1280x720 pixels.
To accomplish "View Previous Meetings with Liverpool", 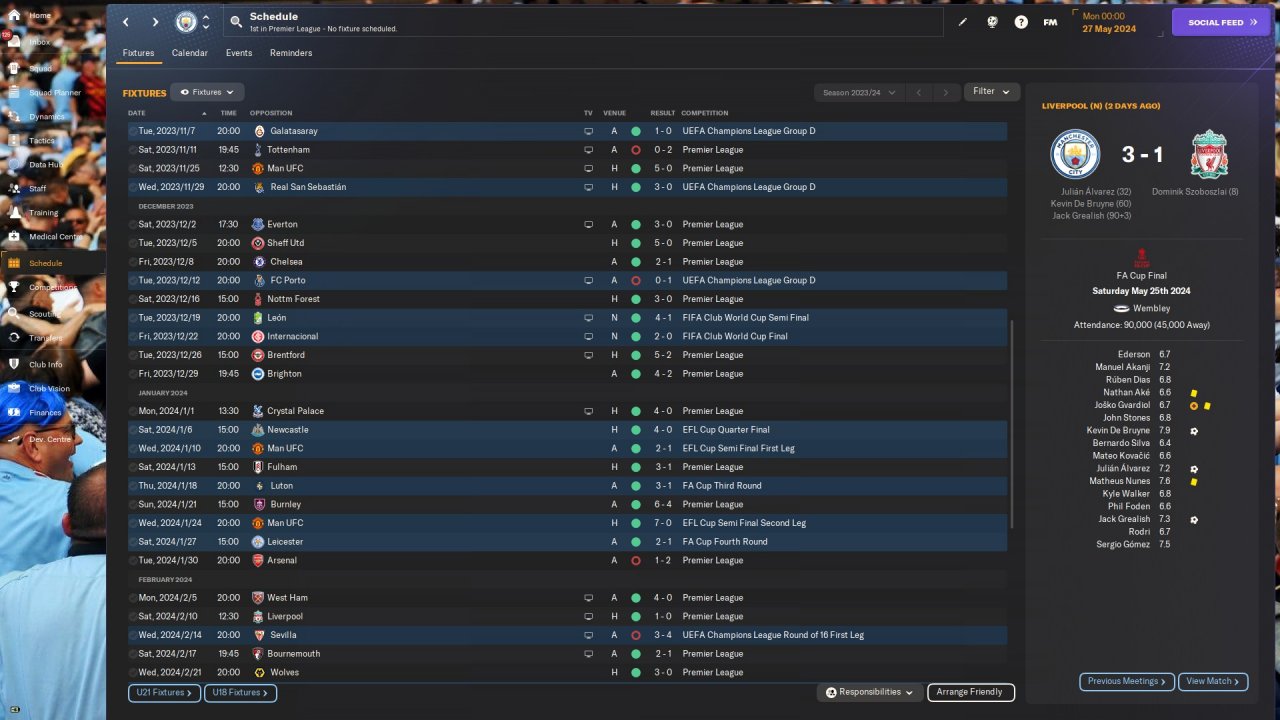I will pos(1127,681).
